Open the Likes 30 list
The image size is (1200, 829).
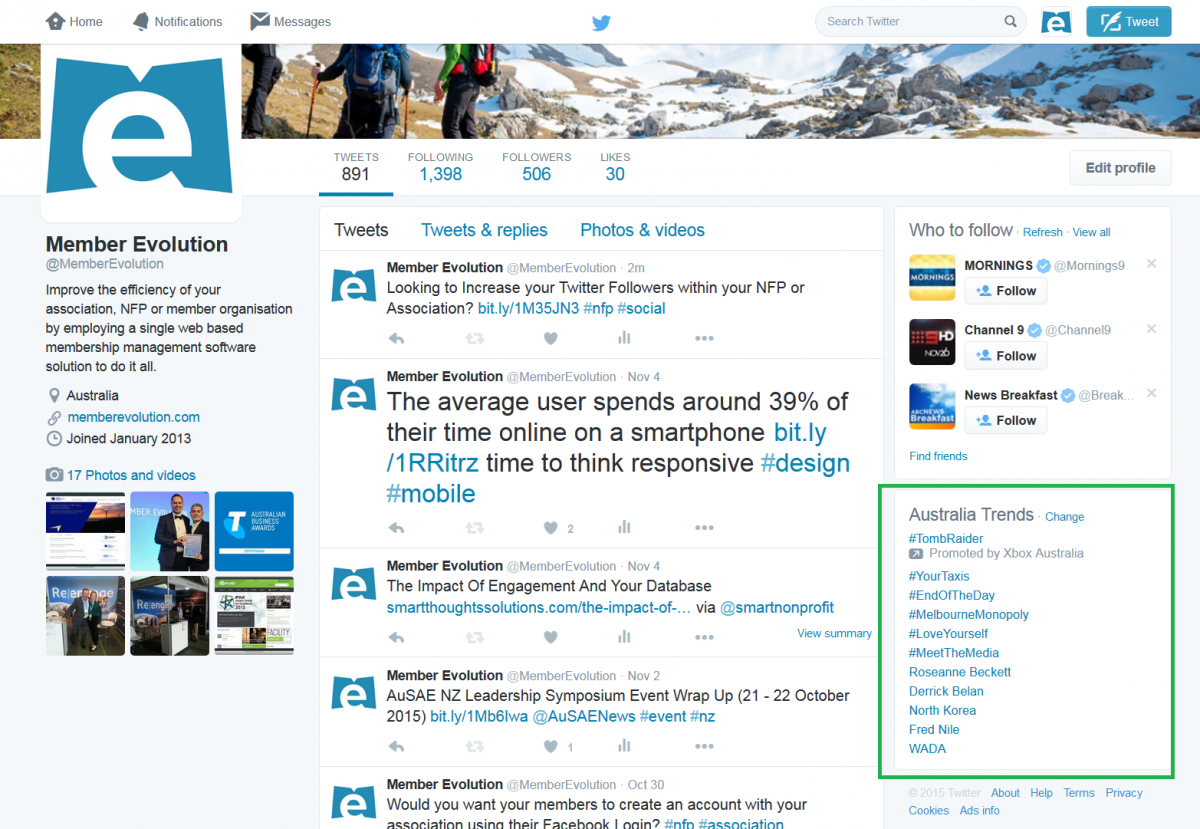click(615, 167)
